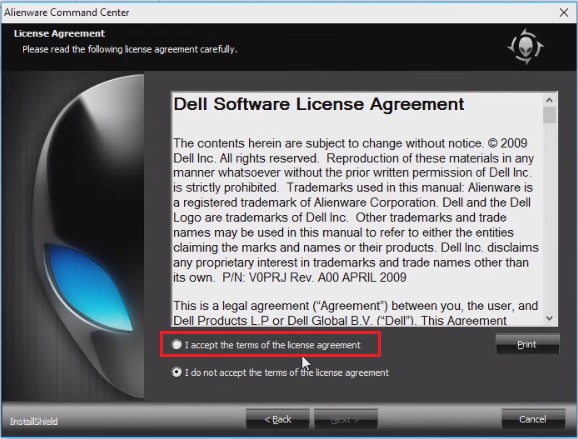Click the 'Dell Software License Agreement' heading

[318, 104]
